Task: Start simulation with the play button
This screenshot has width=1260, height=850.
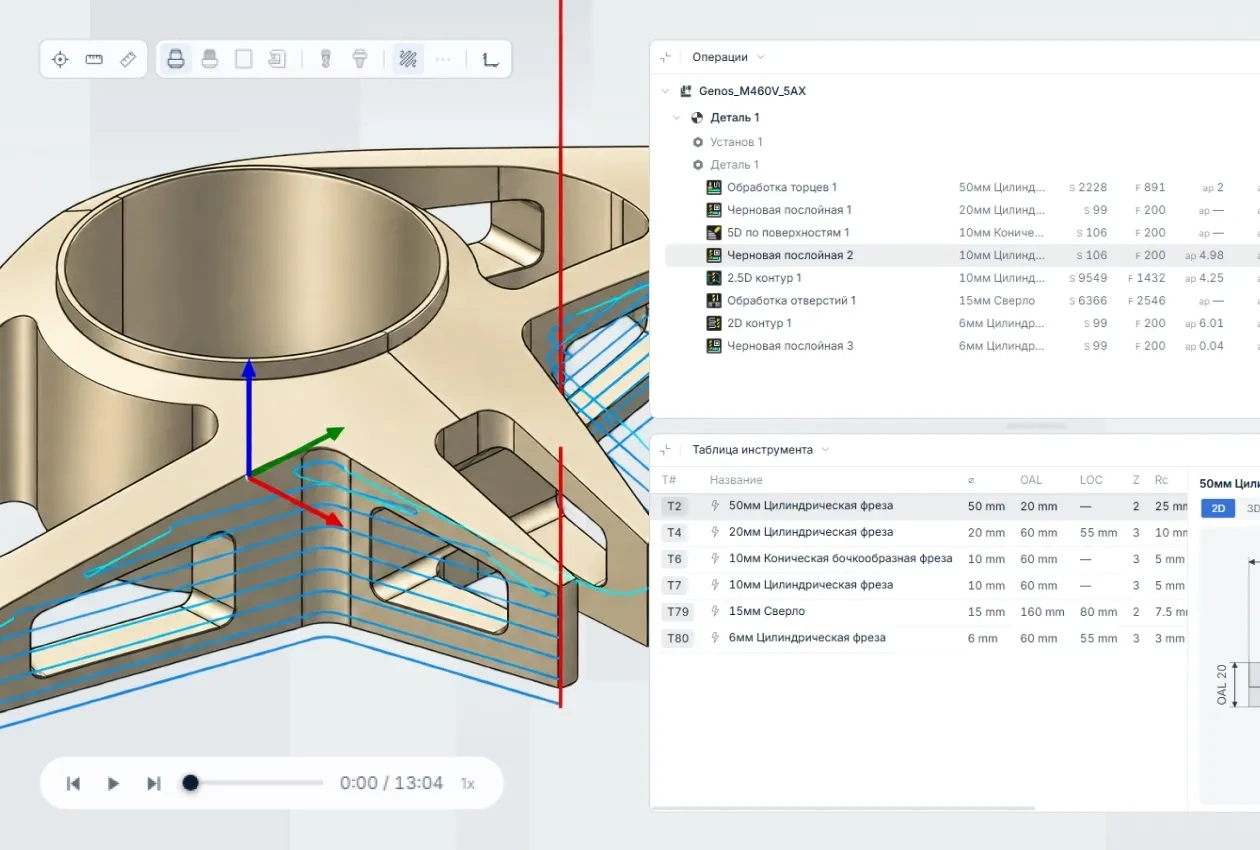Action: [113, 783]
